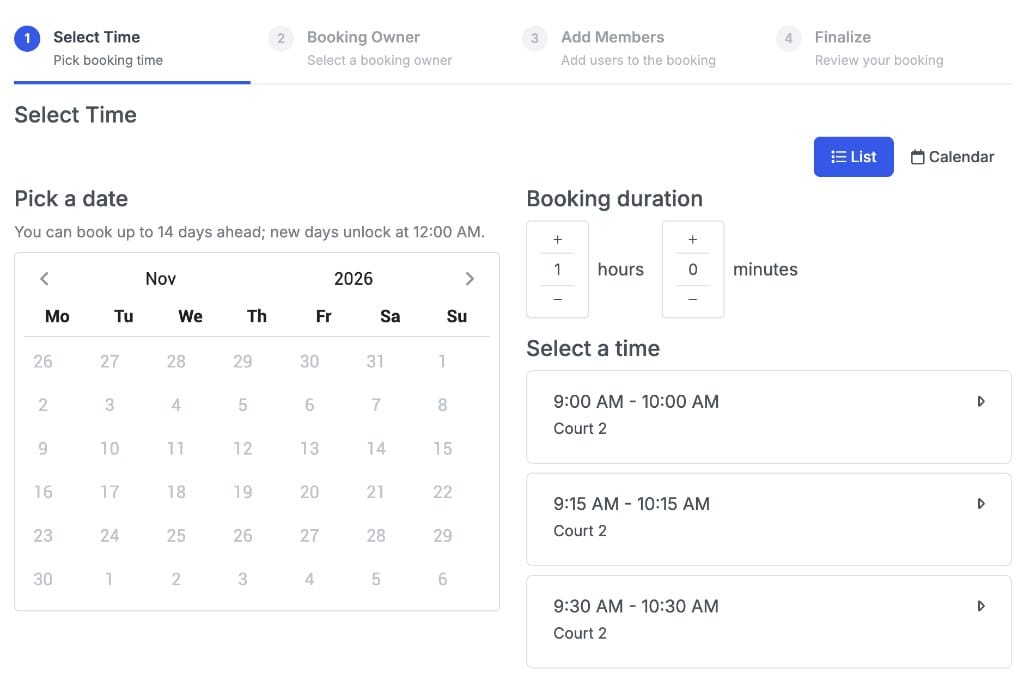Increase booking minutes with the plus button
Image resolution: width=1024 pixels, height=674 pixels.
(692, 239)
